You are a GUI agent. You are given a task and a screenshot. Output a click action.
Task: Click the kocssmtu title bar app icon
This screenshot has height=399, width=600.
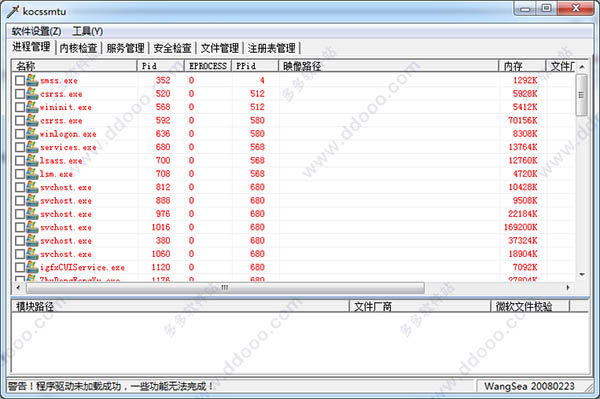coord(13,11)
